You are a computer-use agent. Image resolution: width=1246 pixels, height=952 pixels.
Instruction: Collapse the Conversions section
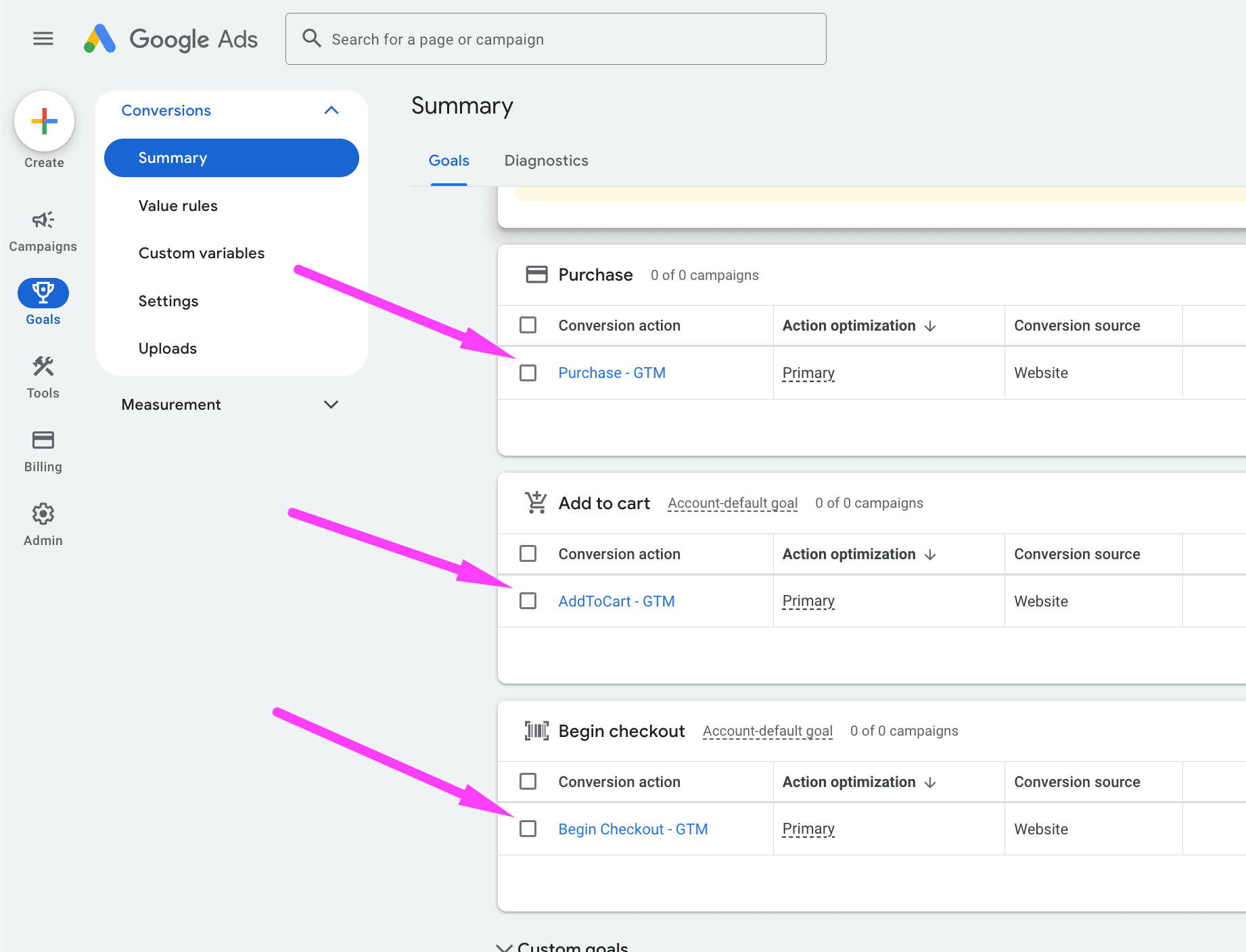pyautogui.click(x=331, y=110)
